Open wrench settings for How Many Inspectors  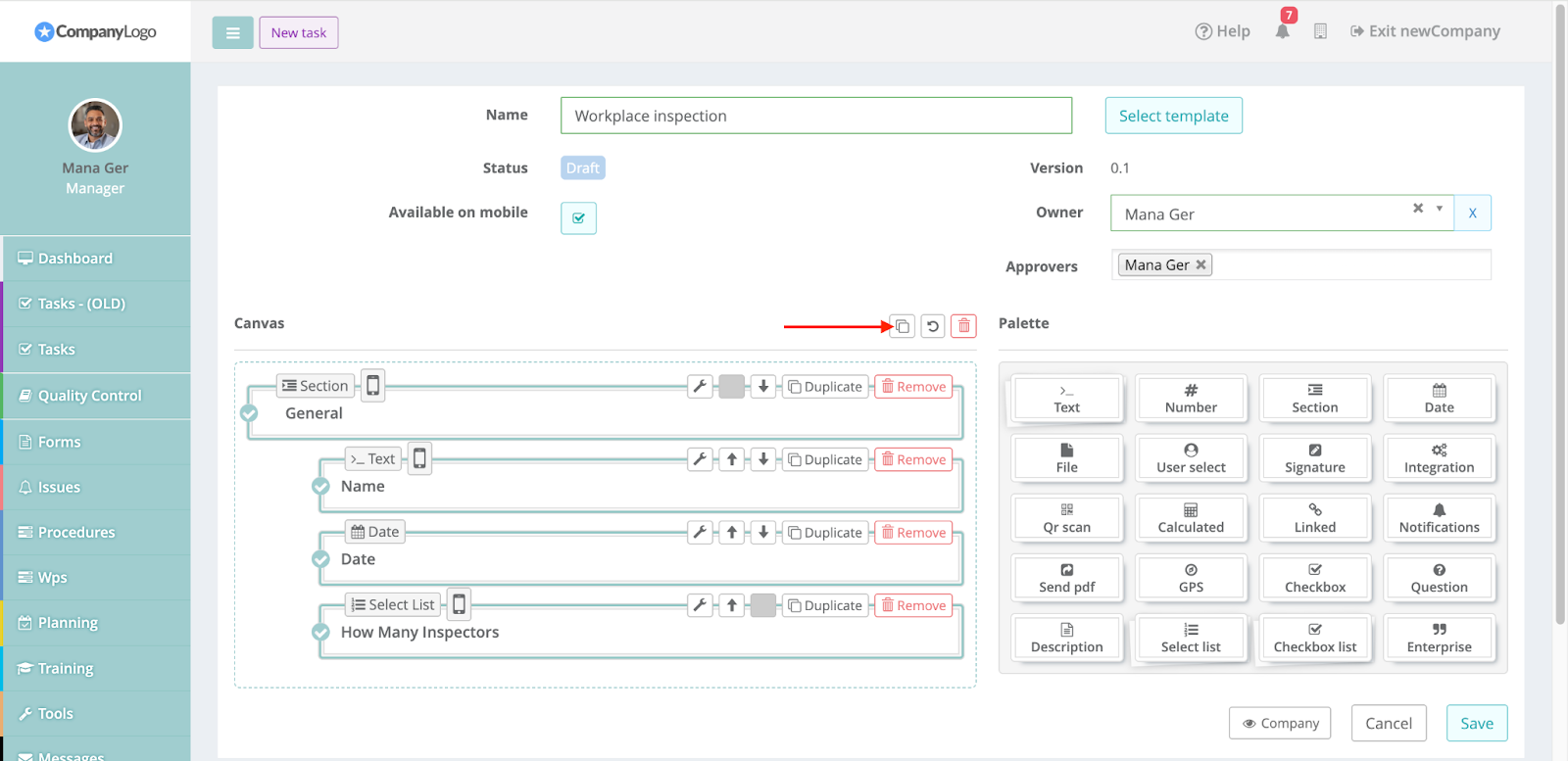(x=700, y=605)
